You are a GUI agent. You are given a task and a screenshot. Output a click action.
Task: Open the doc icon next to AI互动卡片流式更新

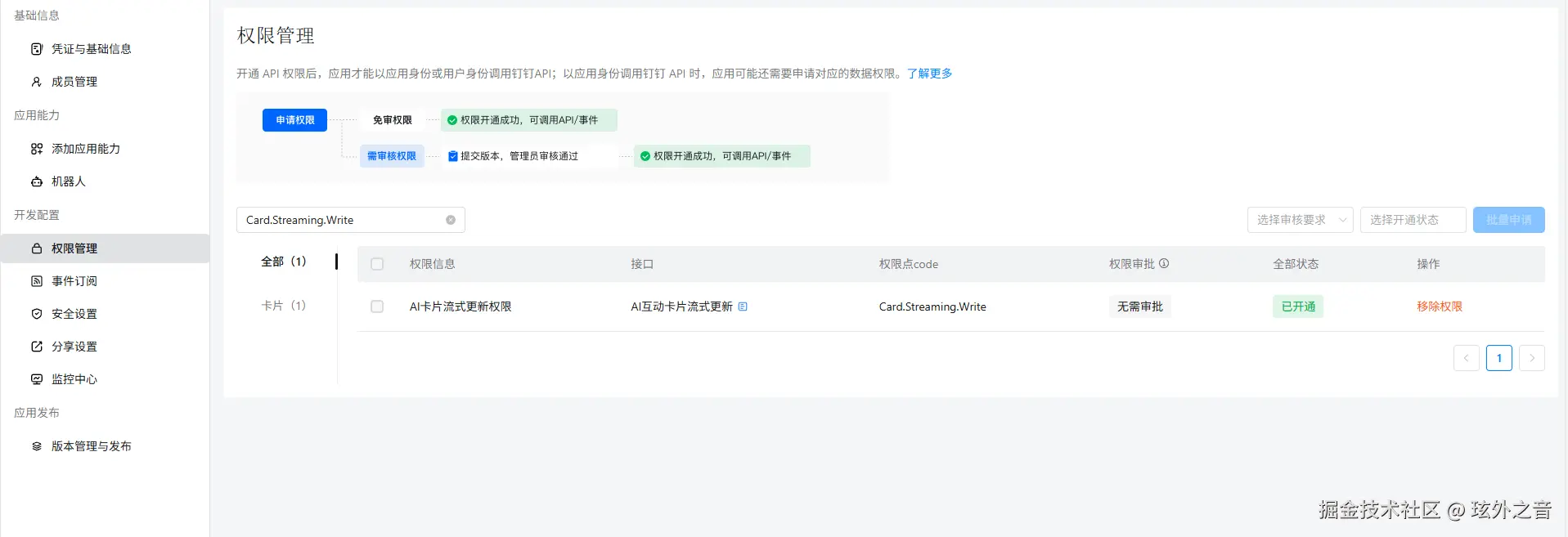(743, 307)
